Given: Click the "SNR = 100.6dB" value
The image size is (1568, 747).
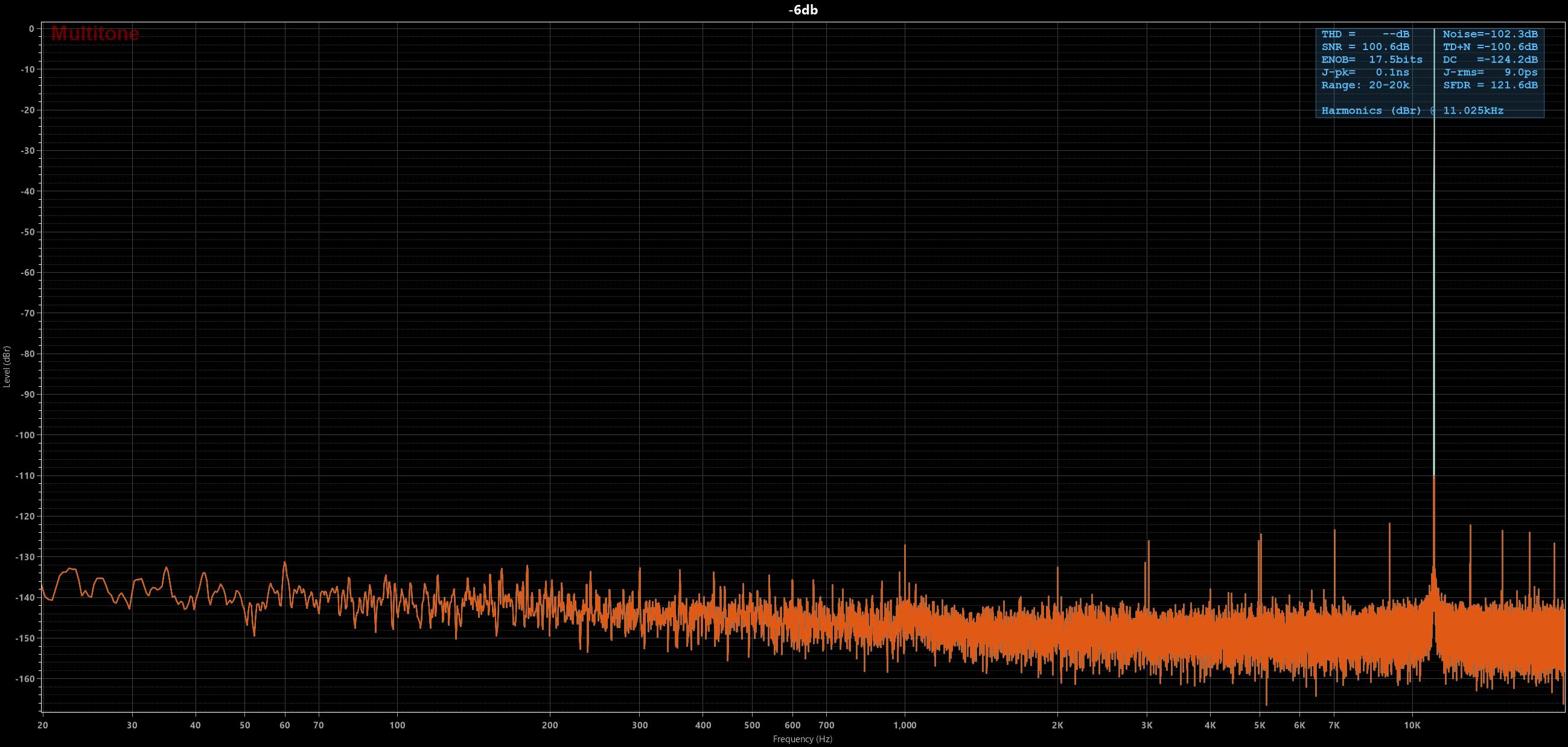Looking at the screenshot, I should pos(1365,47).
